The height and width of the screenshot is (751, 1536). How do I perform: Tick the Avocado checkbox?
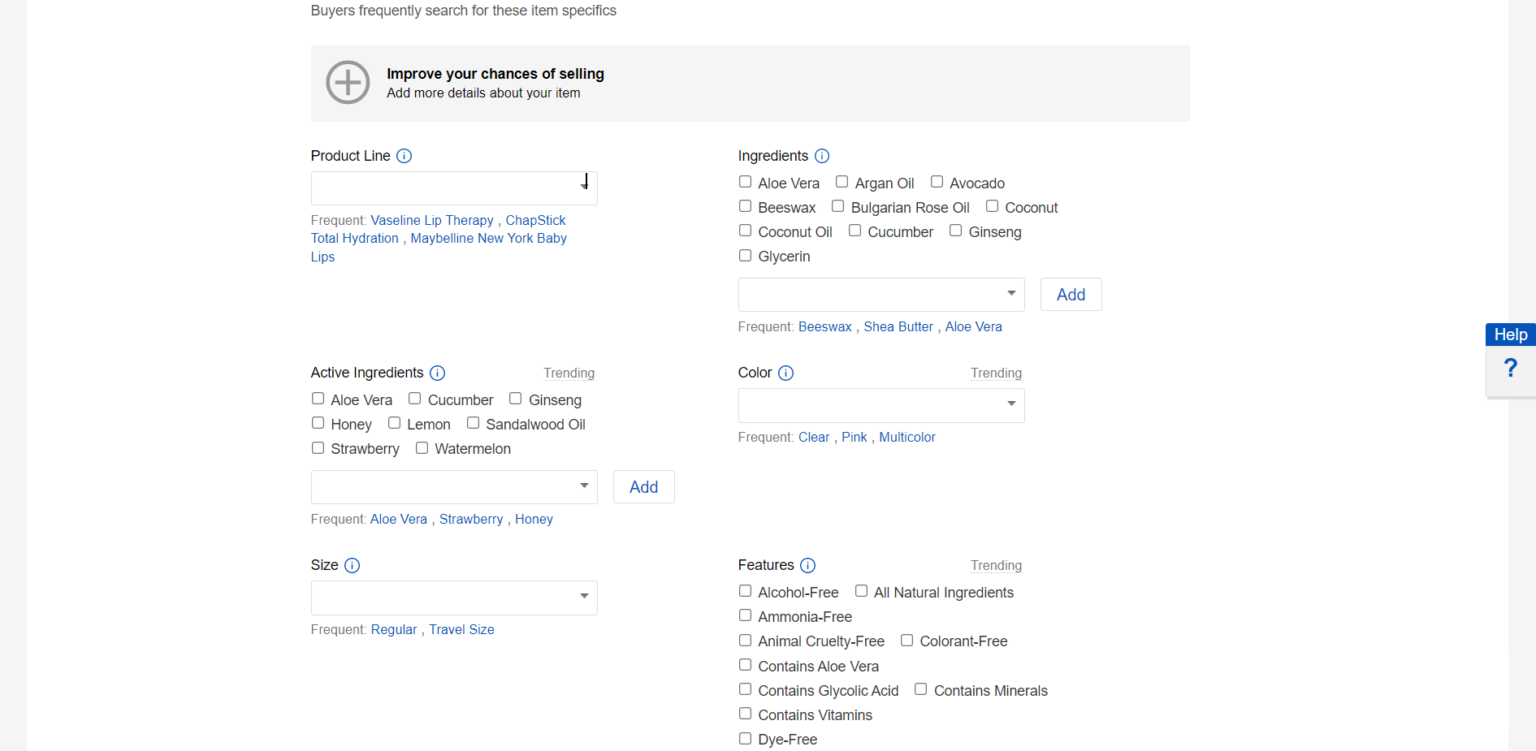(937, 182)
